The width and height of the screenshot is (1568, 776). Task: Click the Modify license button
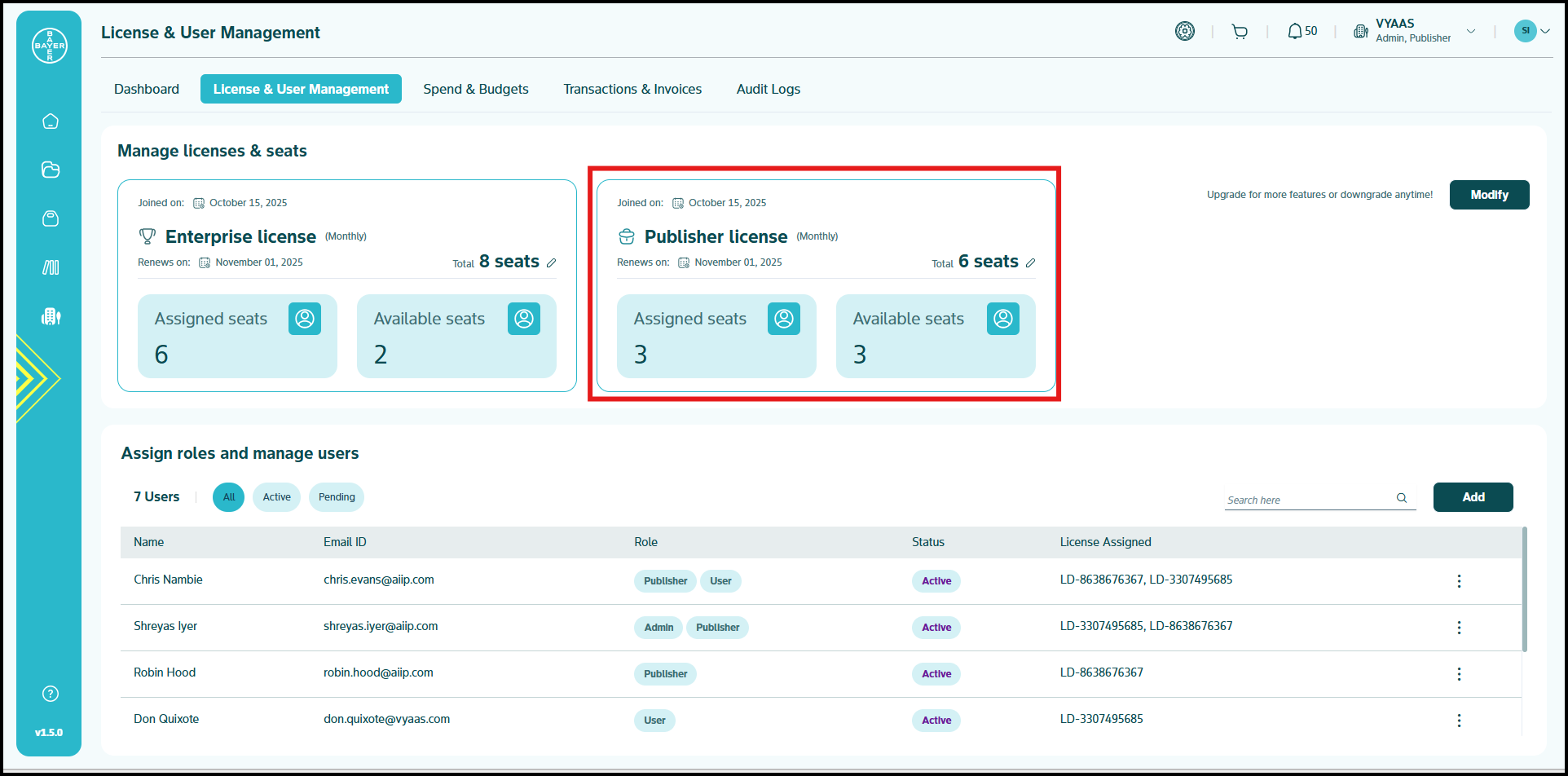(x=1489, y=195)
